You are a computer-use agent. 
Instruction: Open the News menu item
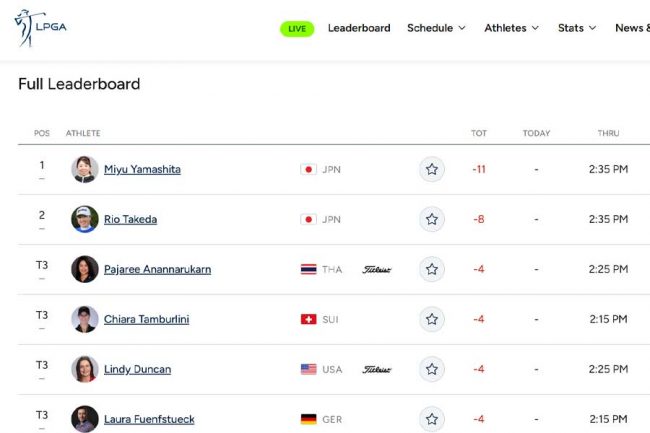(631, 28)
